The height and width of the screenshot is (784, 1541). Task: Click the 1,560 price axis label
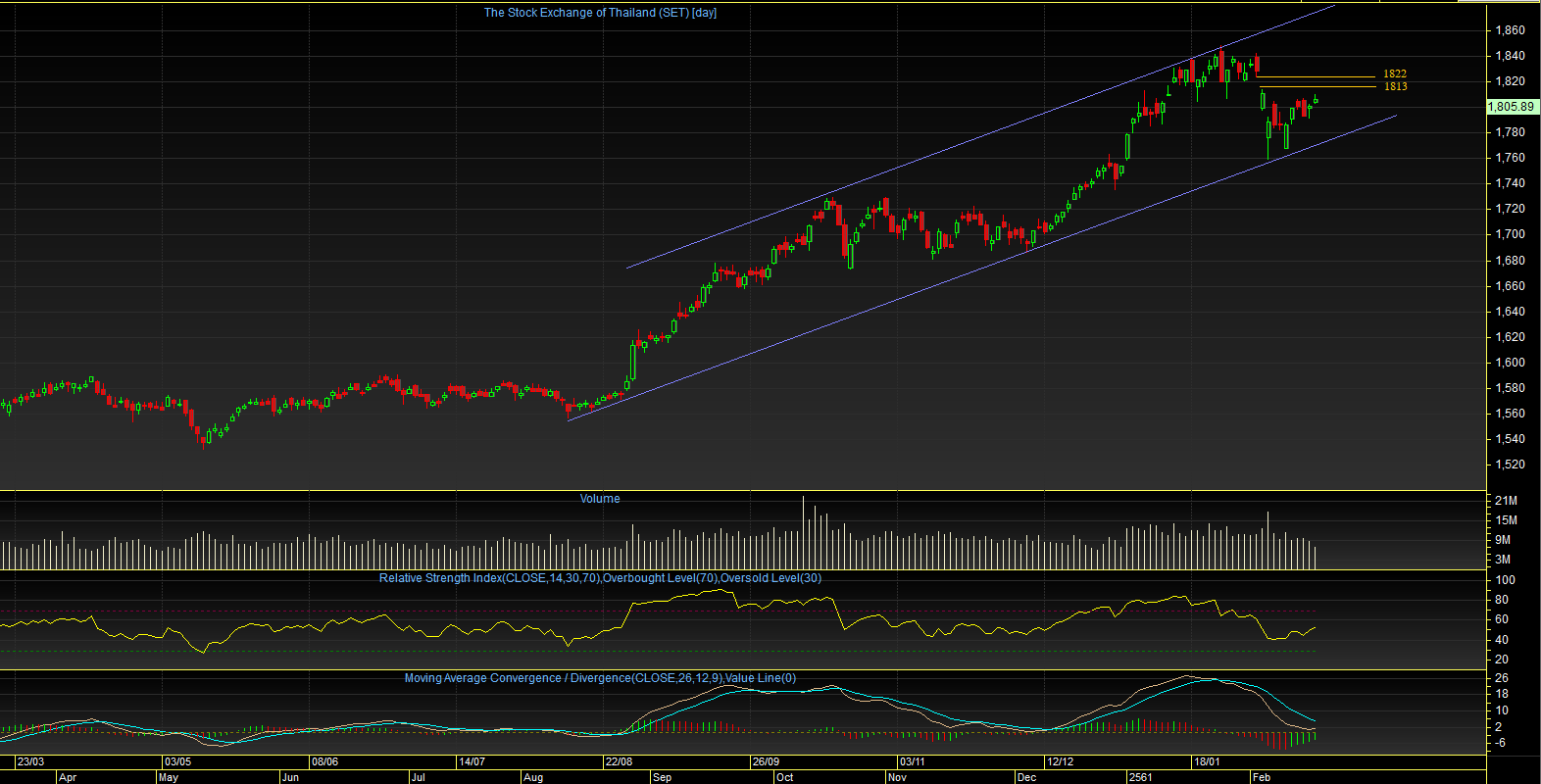click(x=1510, y=414)
